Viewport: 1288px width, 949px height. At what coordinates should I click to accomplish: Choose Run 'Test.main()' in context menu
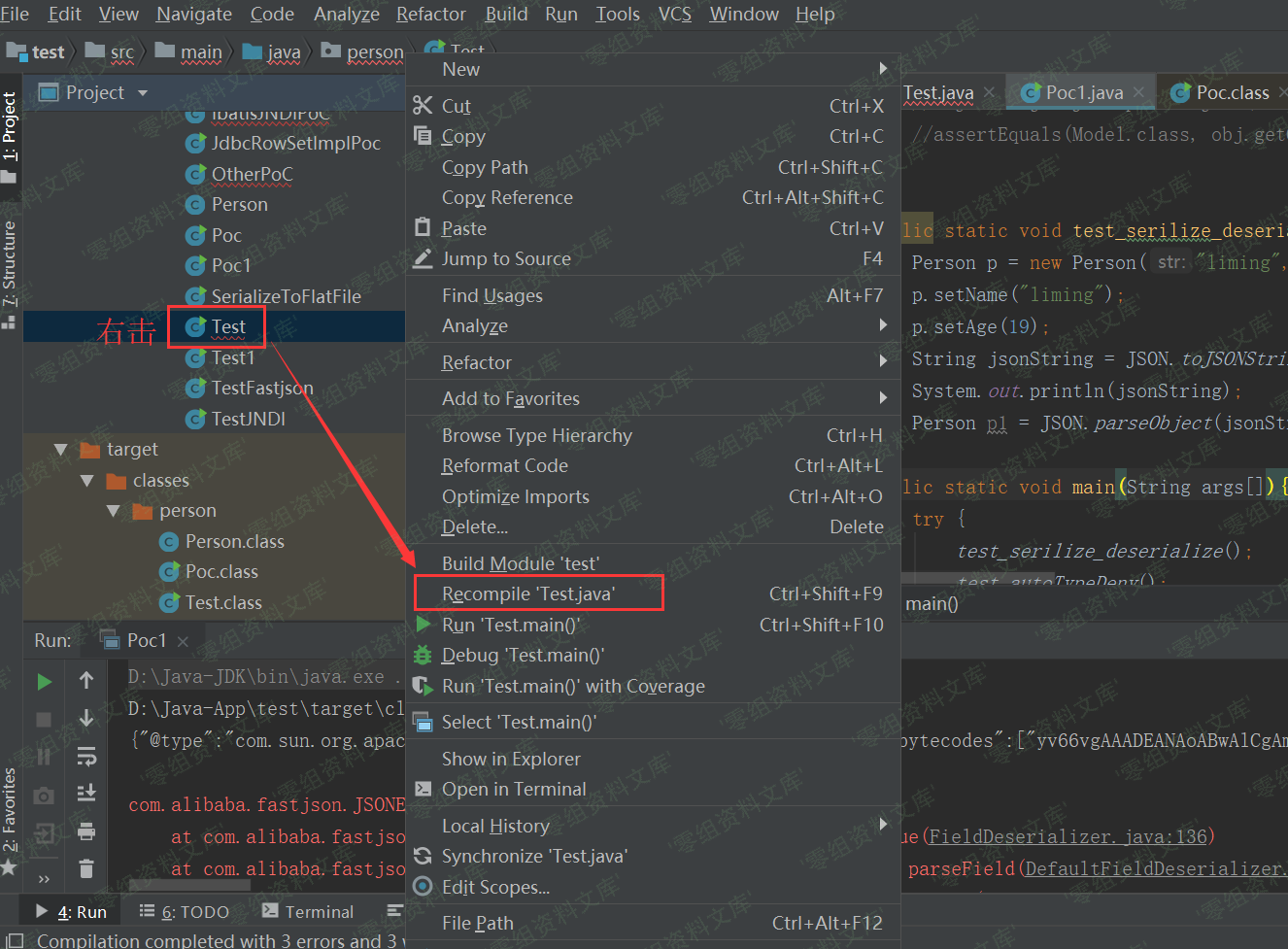click(510, 625)
